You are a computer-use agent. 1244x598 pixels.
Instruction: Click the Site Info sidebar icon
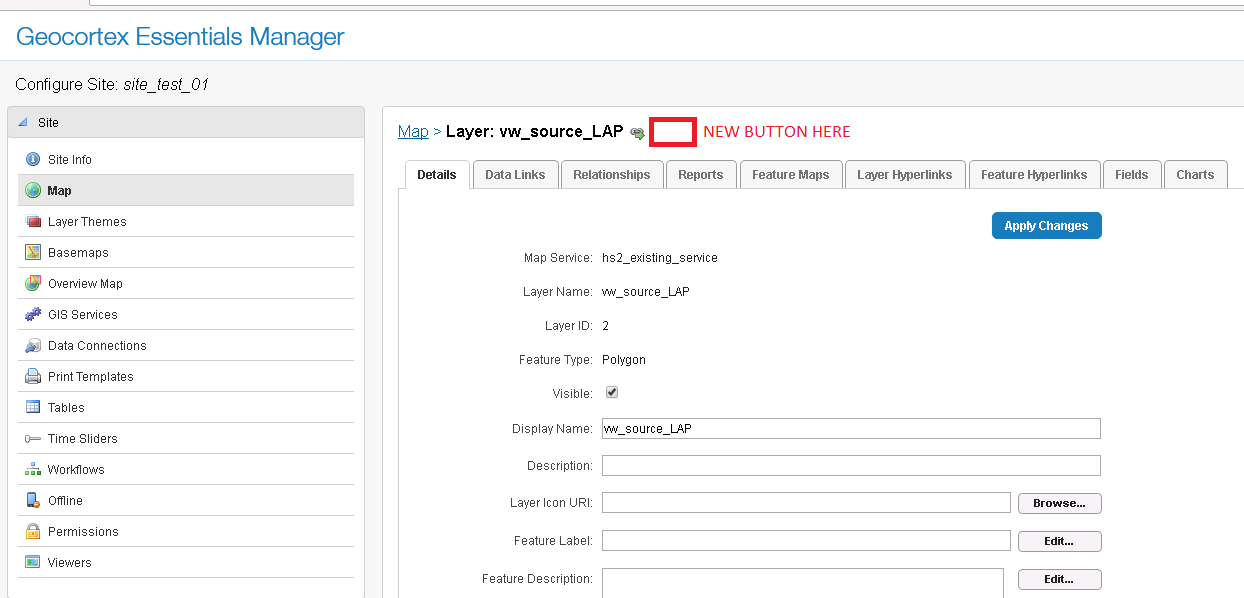tap(33, 159)
